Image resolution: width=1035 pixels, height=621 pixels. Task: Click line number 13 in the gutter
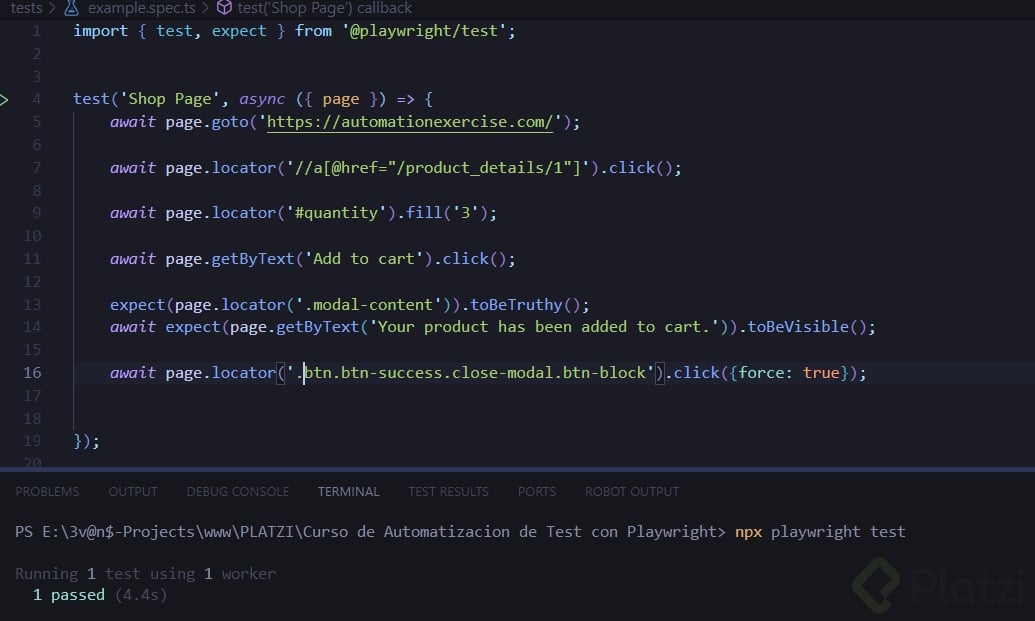pyautogui.click(x=32, y=304)
